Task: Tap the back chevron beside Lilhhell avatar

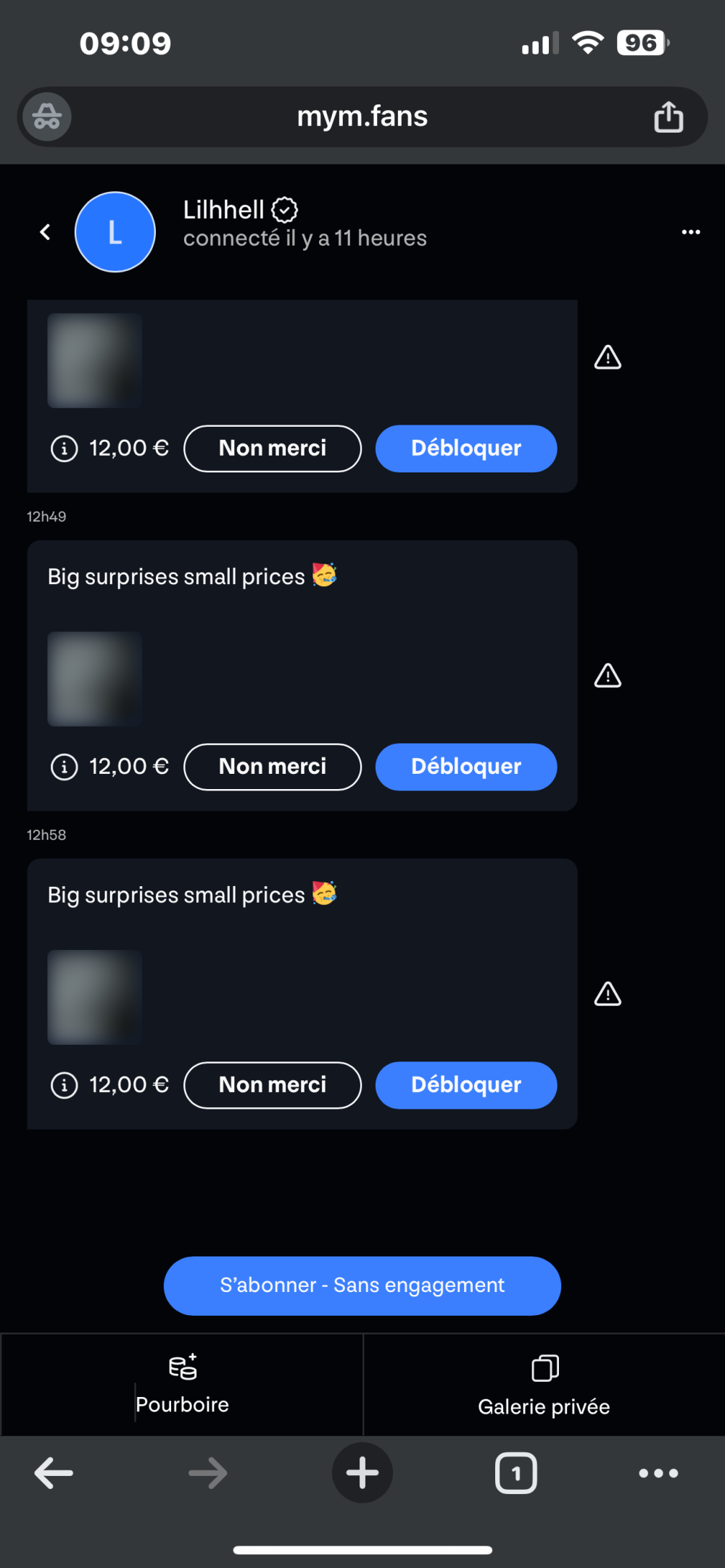Action: [x=45, y=232]
